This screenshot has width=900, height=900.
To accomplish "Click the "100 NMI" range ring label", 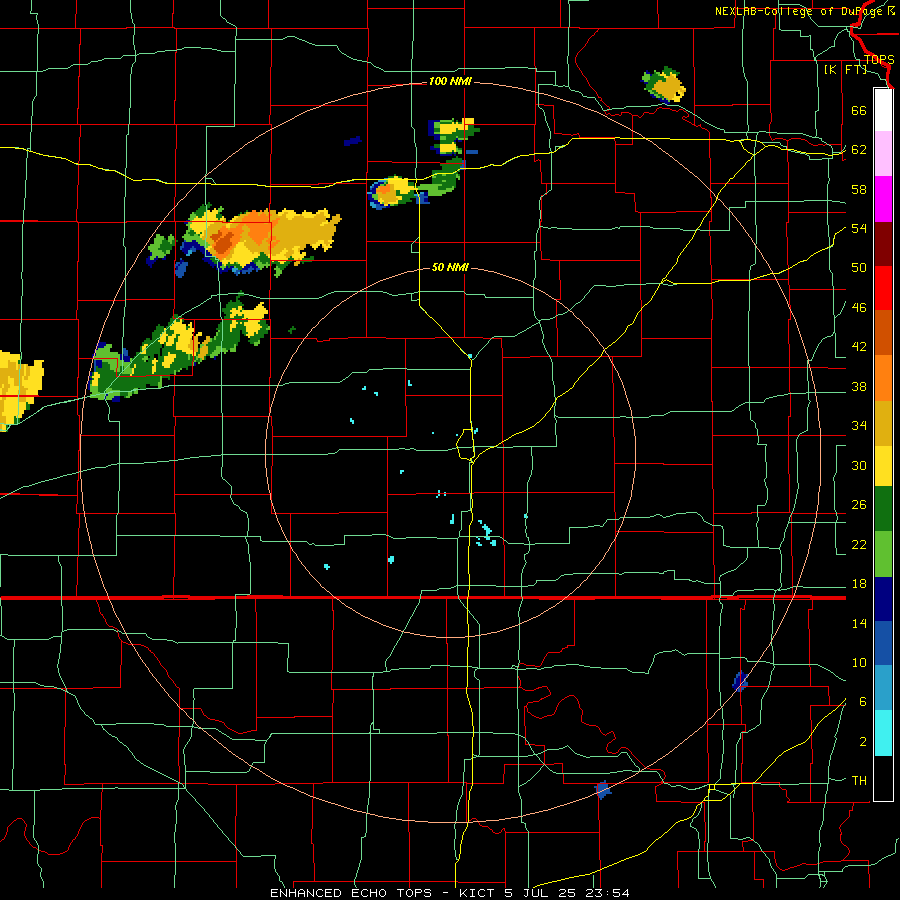I will pos(450,82).
